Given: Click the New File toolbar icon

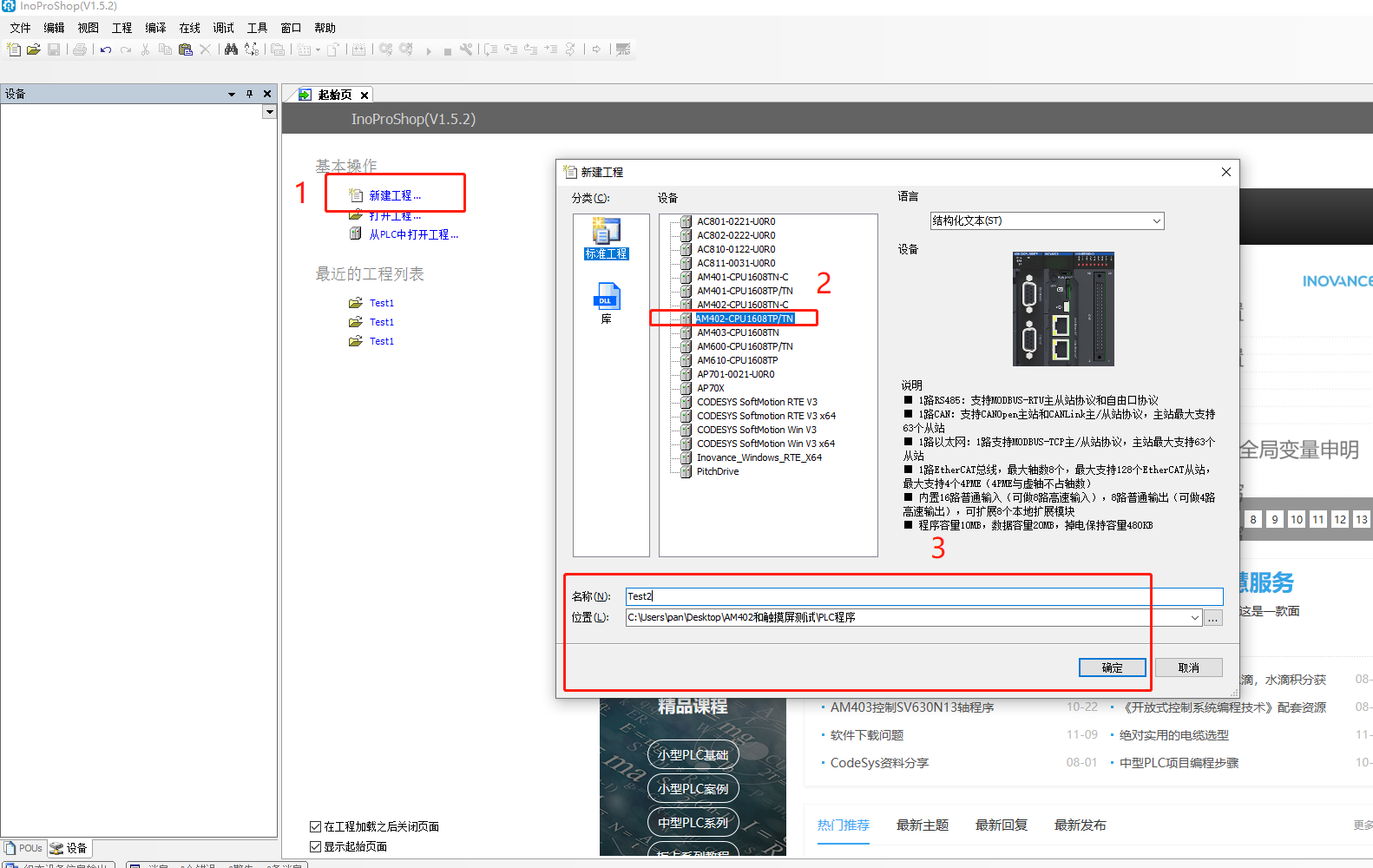Looking at the screenshot, I should click(x=14, y=49).
